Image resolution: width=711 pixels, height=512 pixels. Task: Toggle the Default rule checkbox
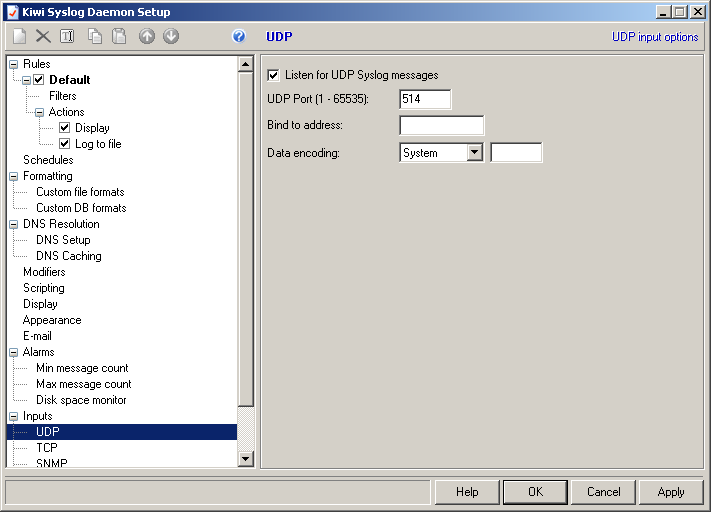pos(39,80)
